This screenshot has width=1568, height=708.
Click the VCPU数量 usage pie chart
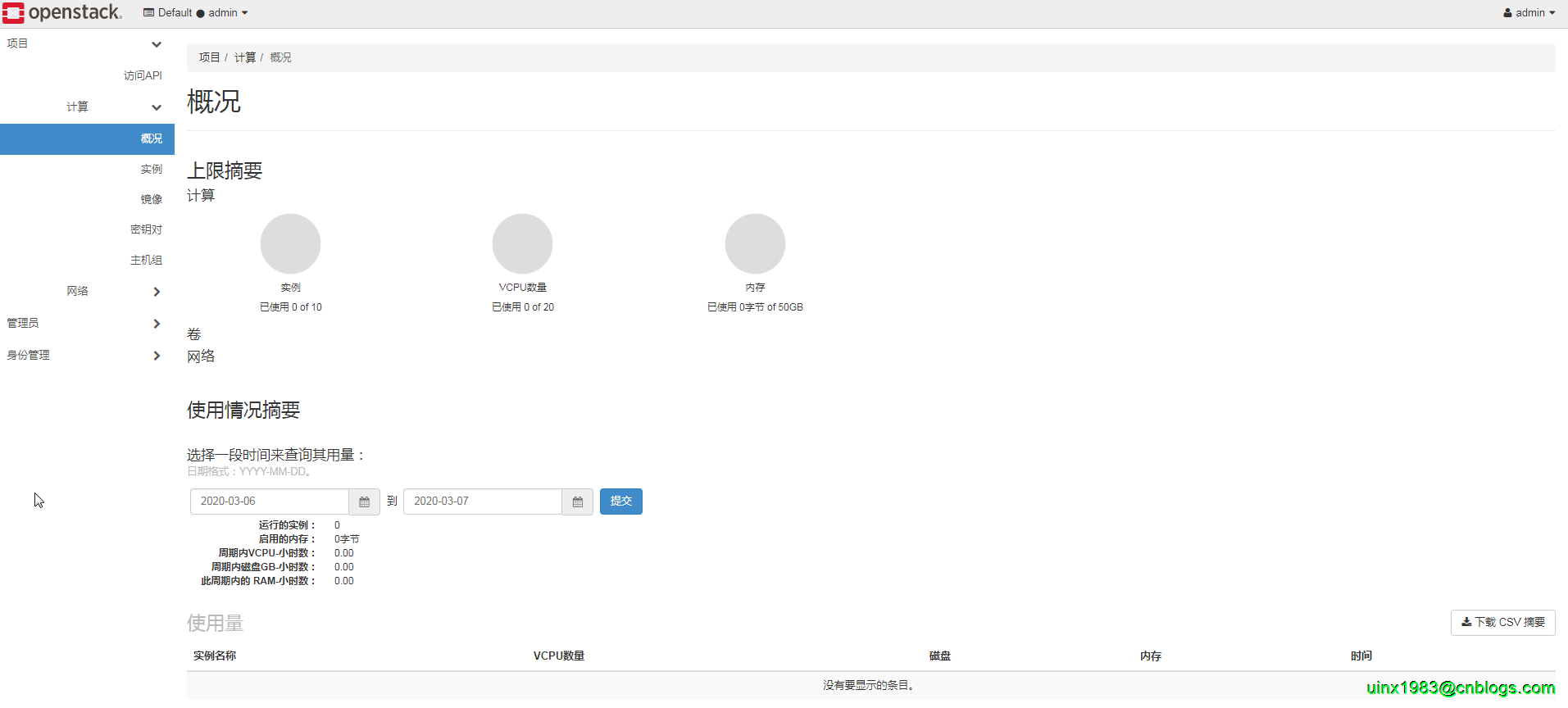point(522,243)
